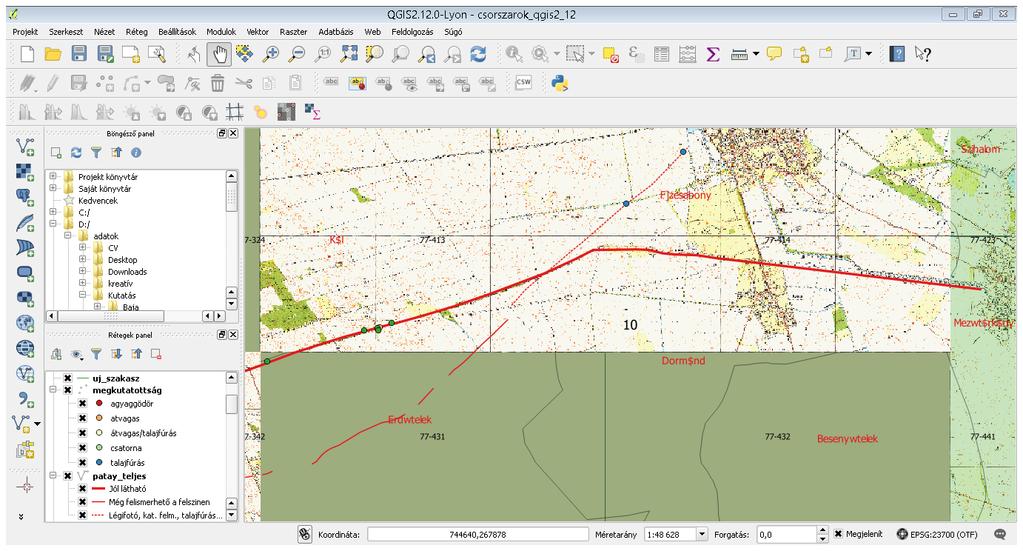Open the Field Calculator abacus icon

click(x=688, y=54)
